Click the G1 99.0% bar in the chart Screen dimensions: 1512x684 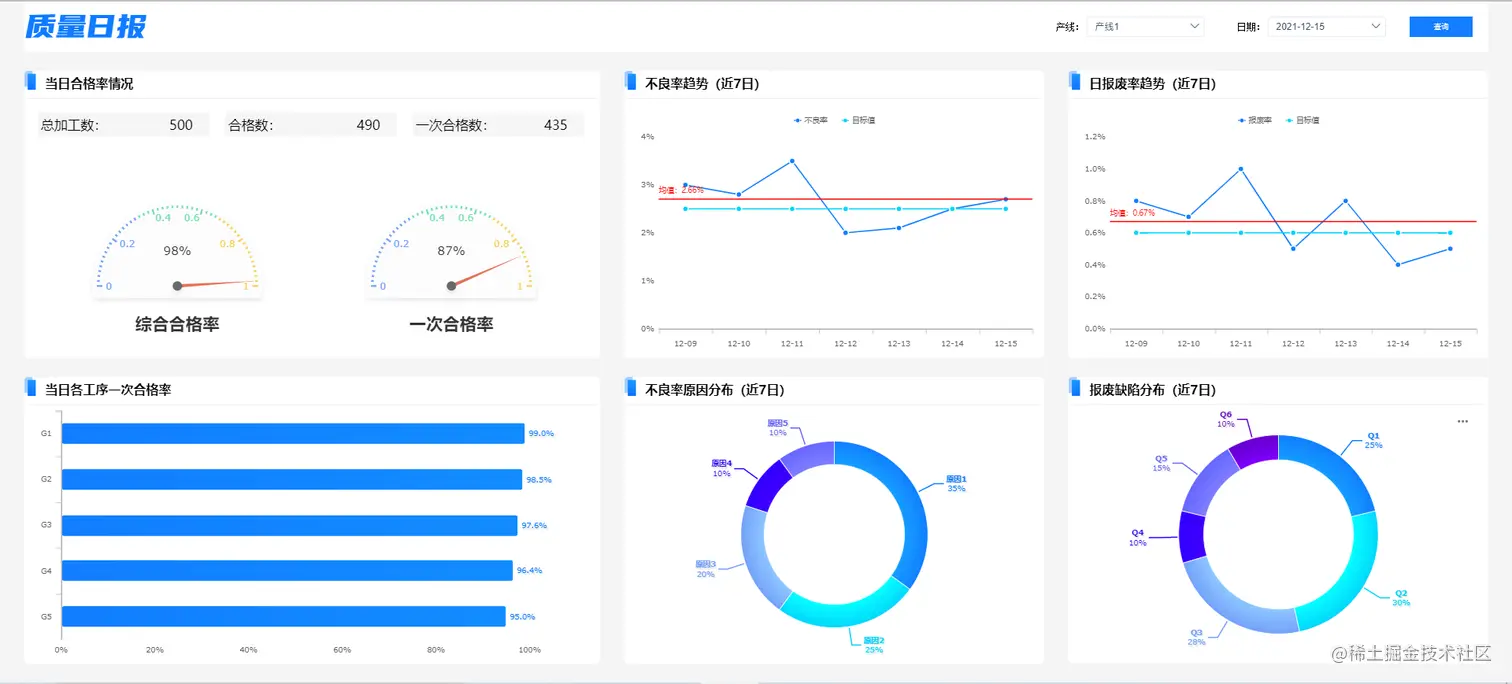(290, 433)
